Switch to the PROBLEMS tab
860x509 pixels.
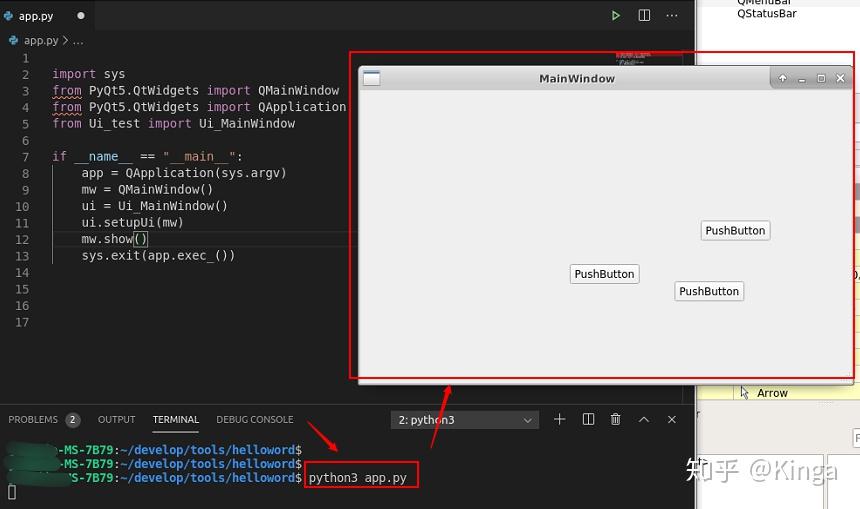point(33,420)
